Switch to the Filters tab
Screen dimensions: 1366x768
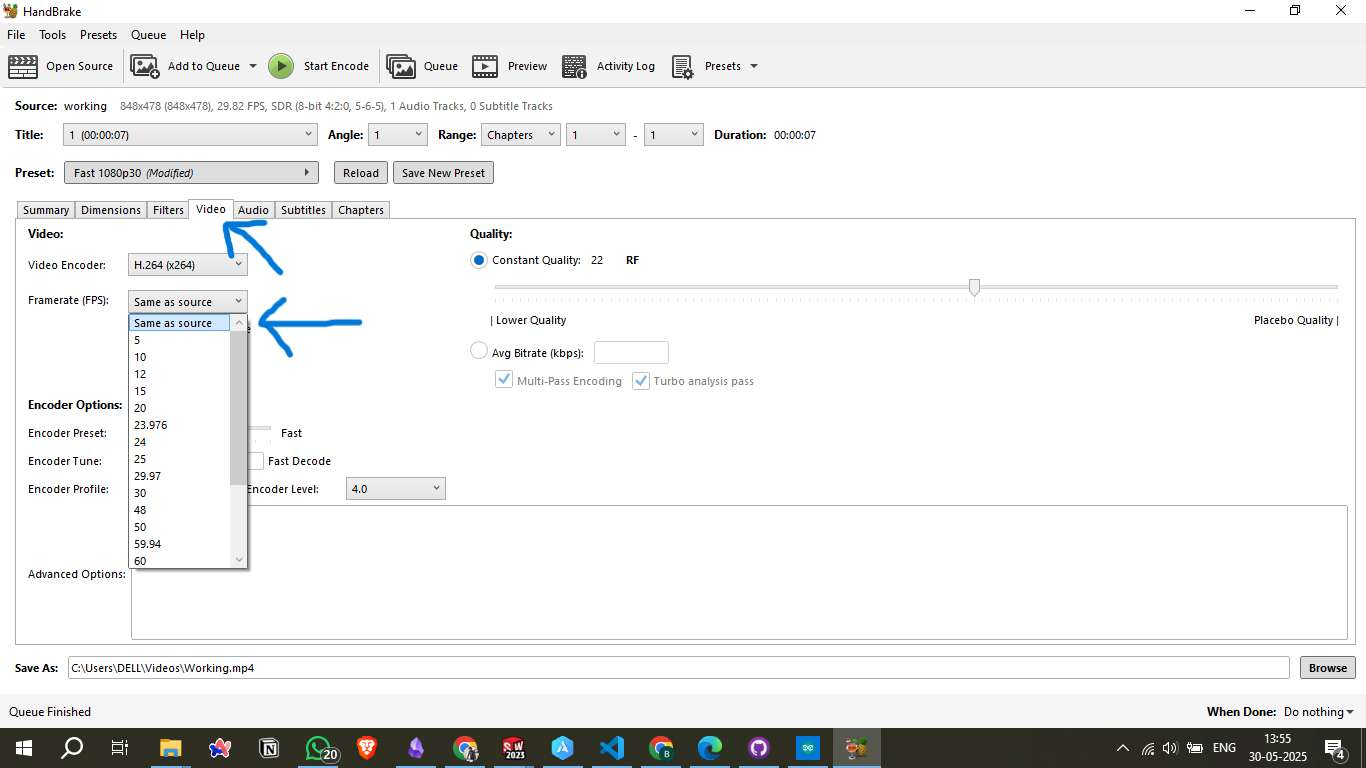pyautogui.click(x=168, y=210)
